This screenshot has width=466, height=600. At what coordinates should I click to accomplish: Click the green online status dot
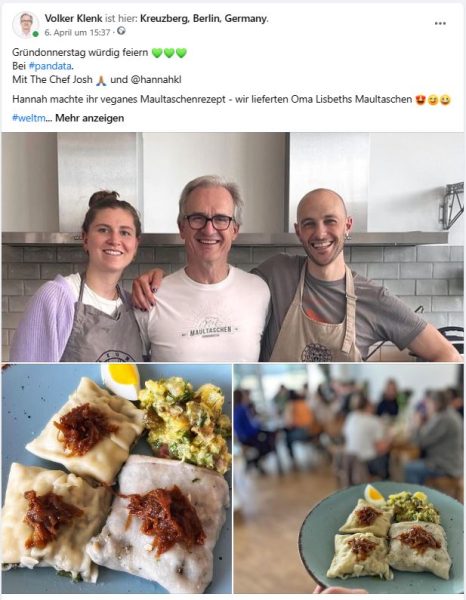(36, 34)
